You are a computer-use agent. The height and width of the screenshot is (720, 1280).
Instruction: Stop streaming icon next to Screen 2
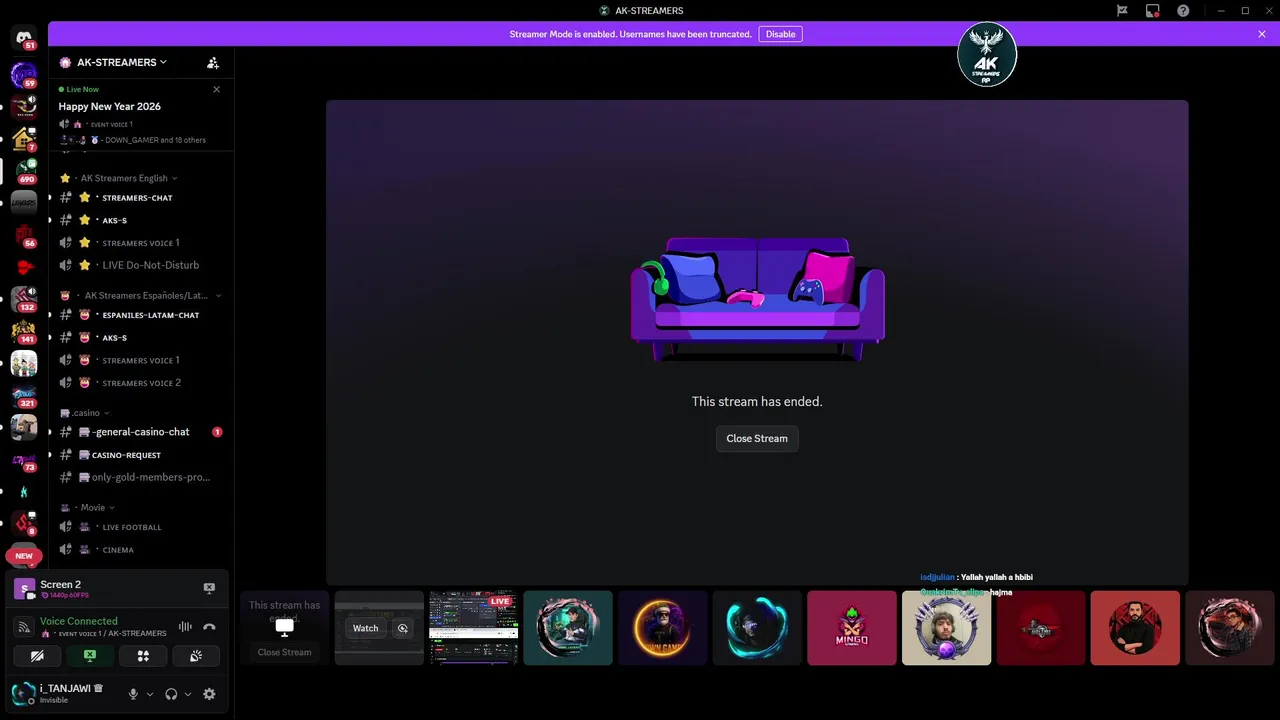coord(209,588)
